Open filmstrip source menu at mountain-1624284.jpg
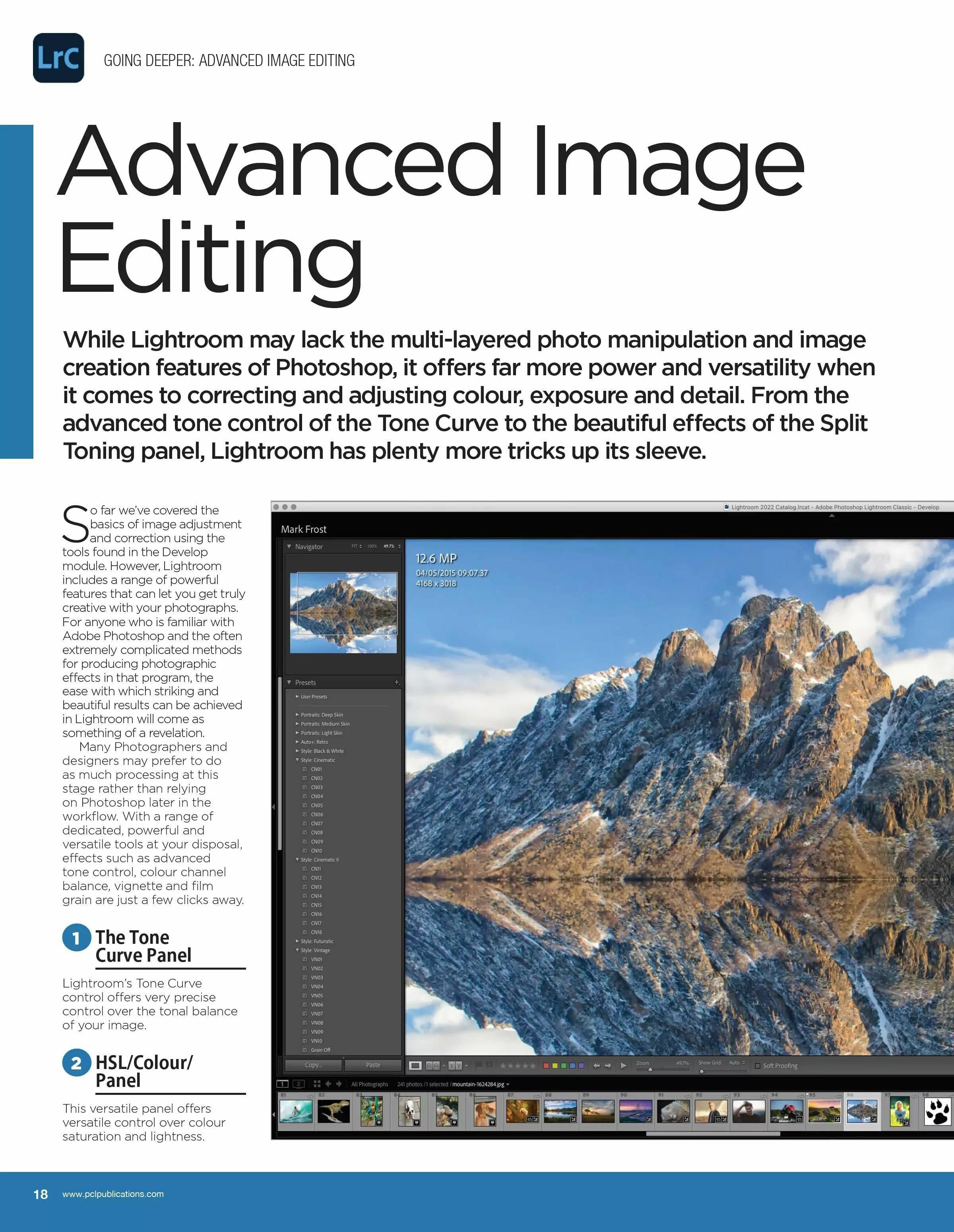Image resolution: width=954 pixels, height=1232 pixels. point(481,1084)
